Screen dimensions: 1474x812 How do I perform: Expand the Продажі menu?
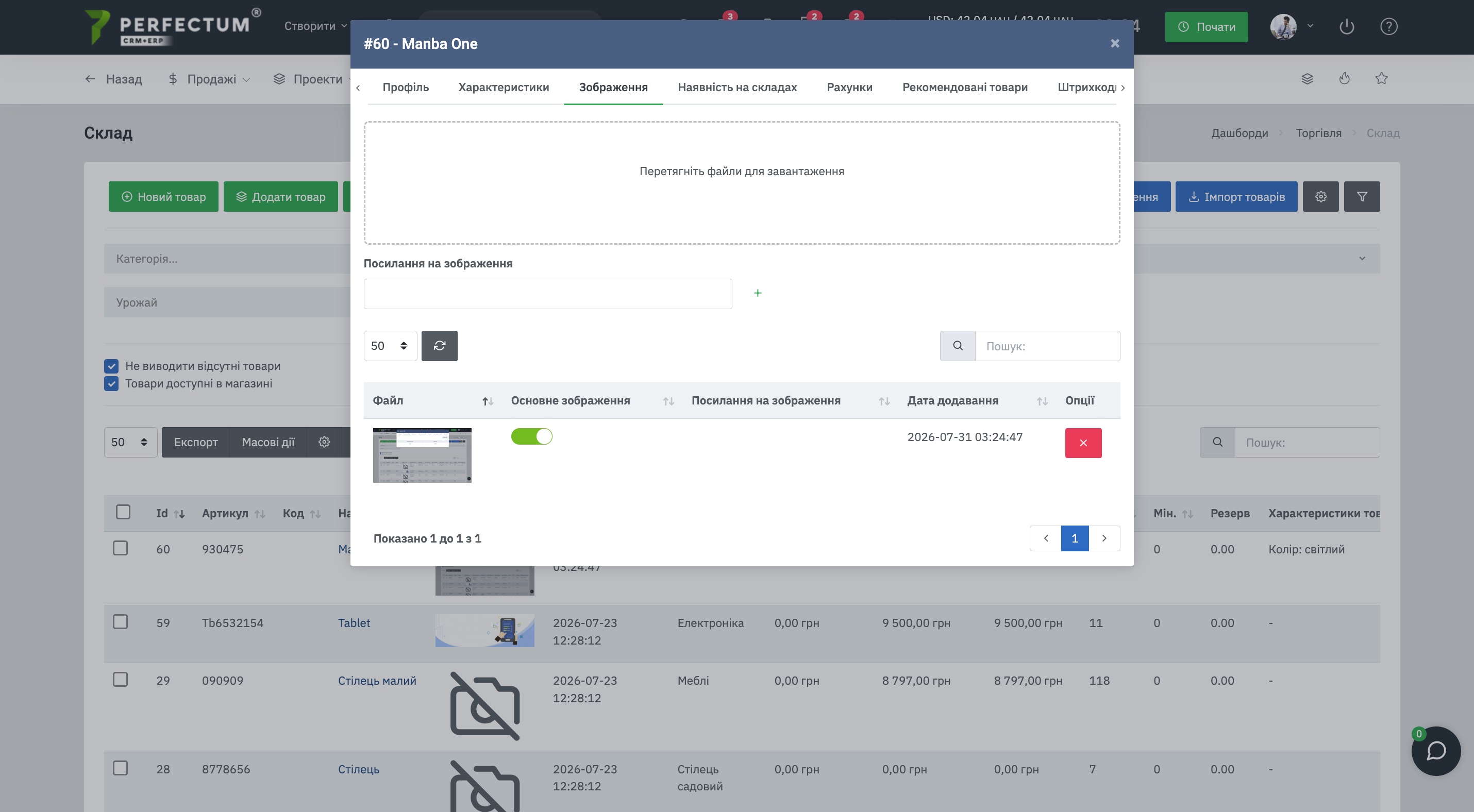coord(209,79)
